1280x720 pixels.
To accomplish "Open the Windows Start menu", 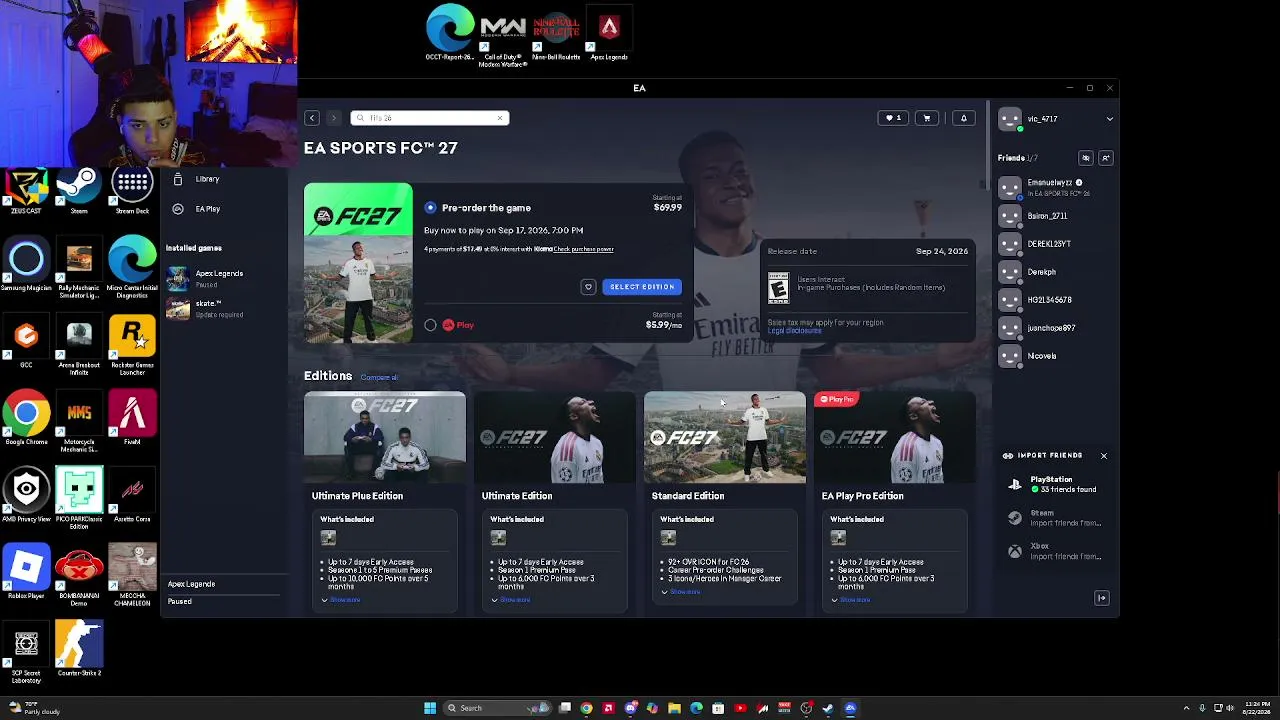I will 430,708.
